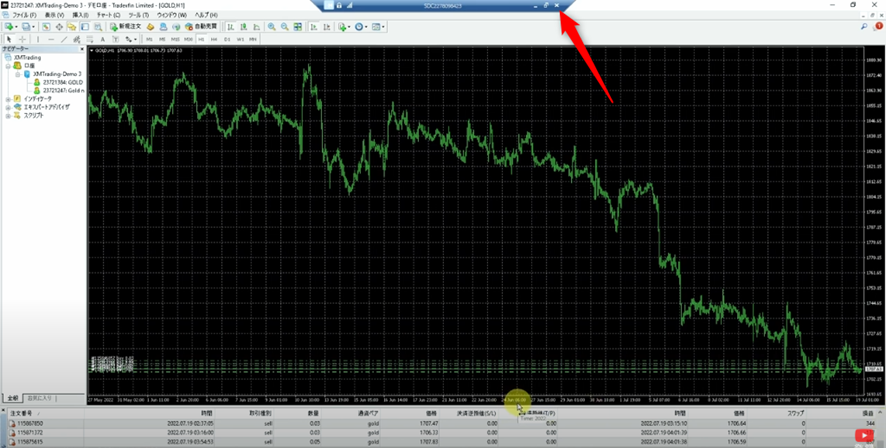The image size is (886, 448).
Task: Select the equidistant channel tool
Action: coord(76,39)
